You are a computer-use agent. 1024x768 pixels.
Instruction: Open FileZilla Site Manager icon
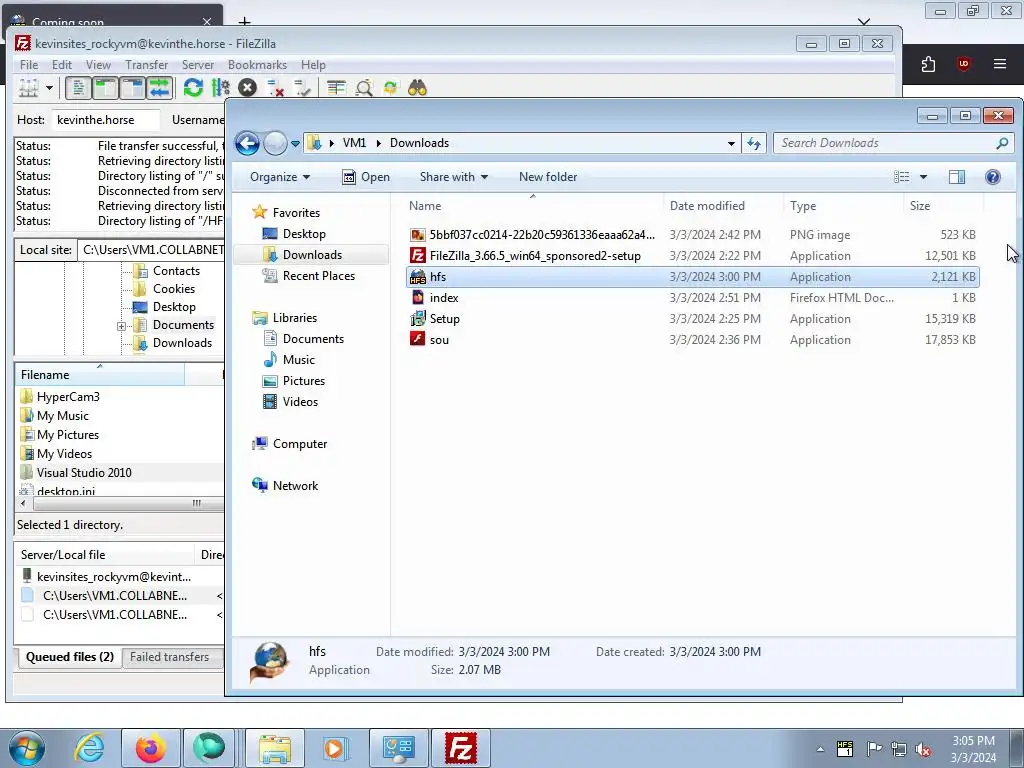click(28, 88)
